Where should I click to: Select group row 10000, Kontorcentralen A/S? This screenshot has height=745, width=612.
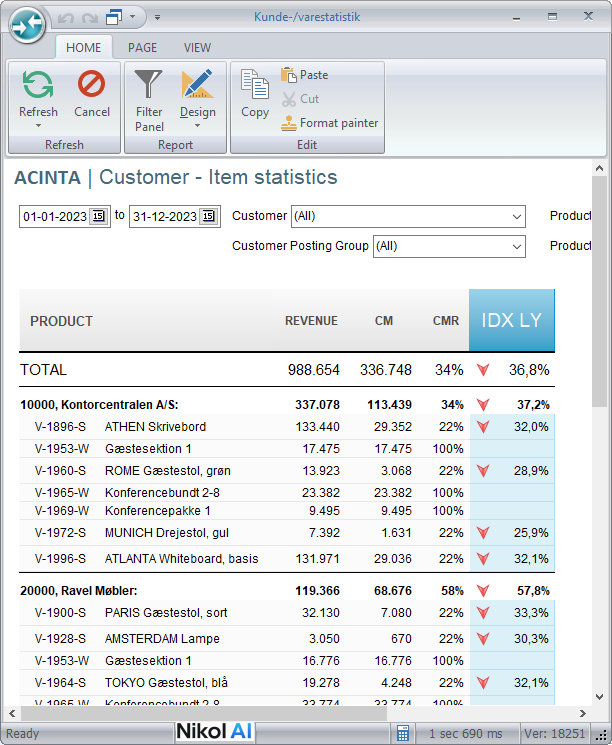287,405
